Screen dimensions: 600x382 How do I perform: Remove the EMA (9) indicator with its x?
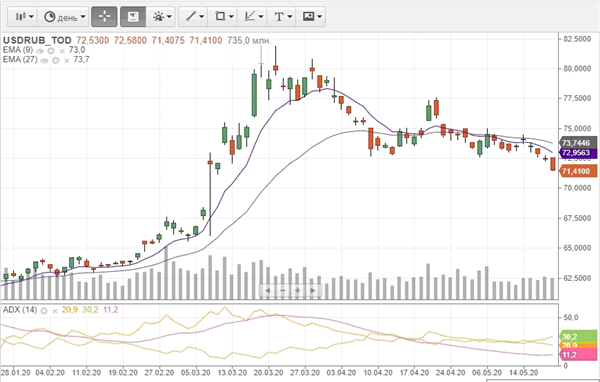pyautogui.click(x=62, y=51)
